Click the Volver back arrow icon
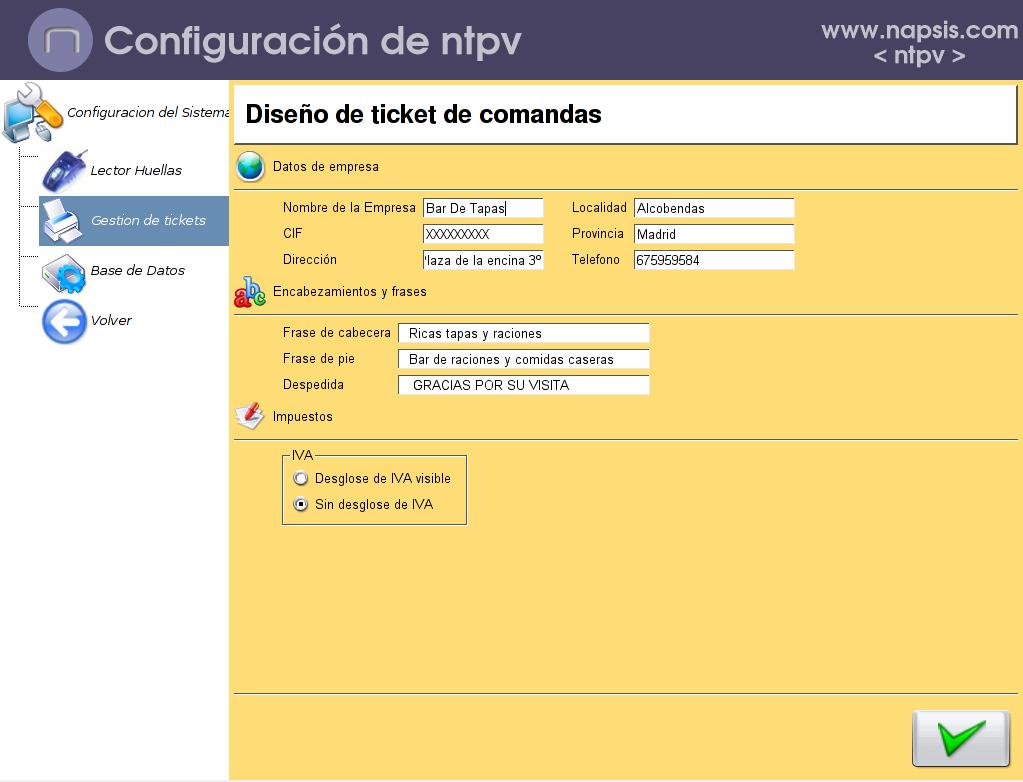Viewport: 1023px width, 782px height. 63,321
